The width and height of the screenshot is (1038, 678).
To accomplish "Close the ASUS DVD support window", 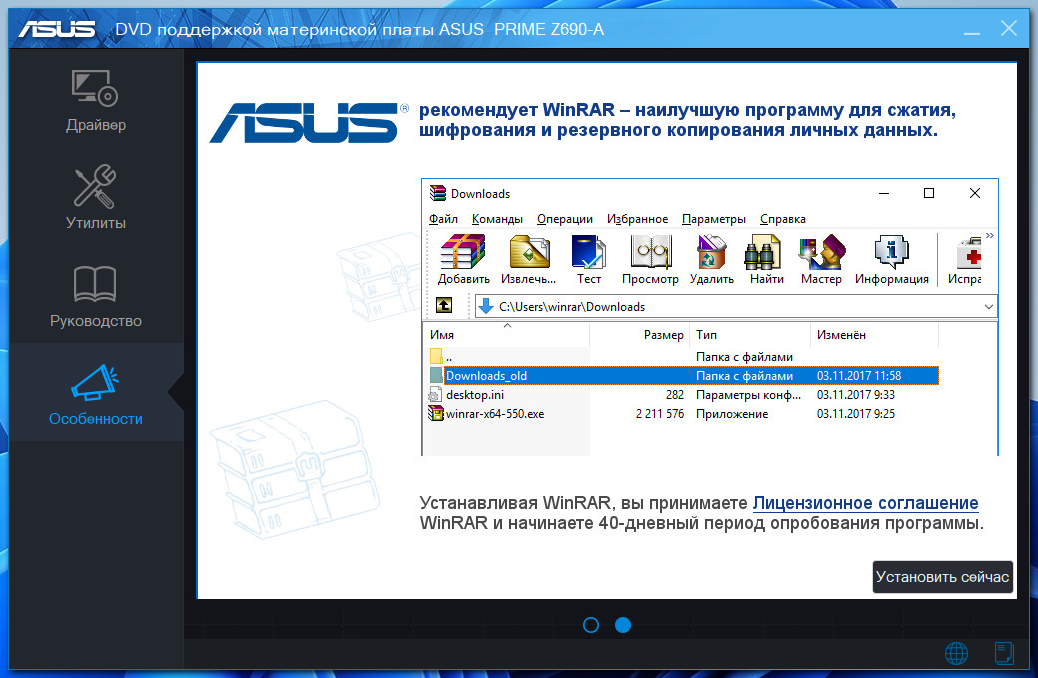I will pyautogui.click(x=1009, y=28).
